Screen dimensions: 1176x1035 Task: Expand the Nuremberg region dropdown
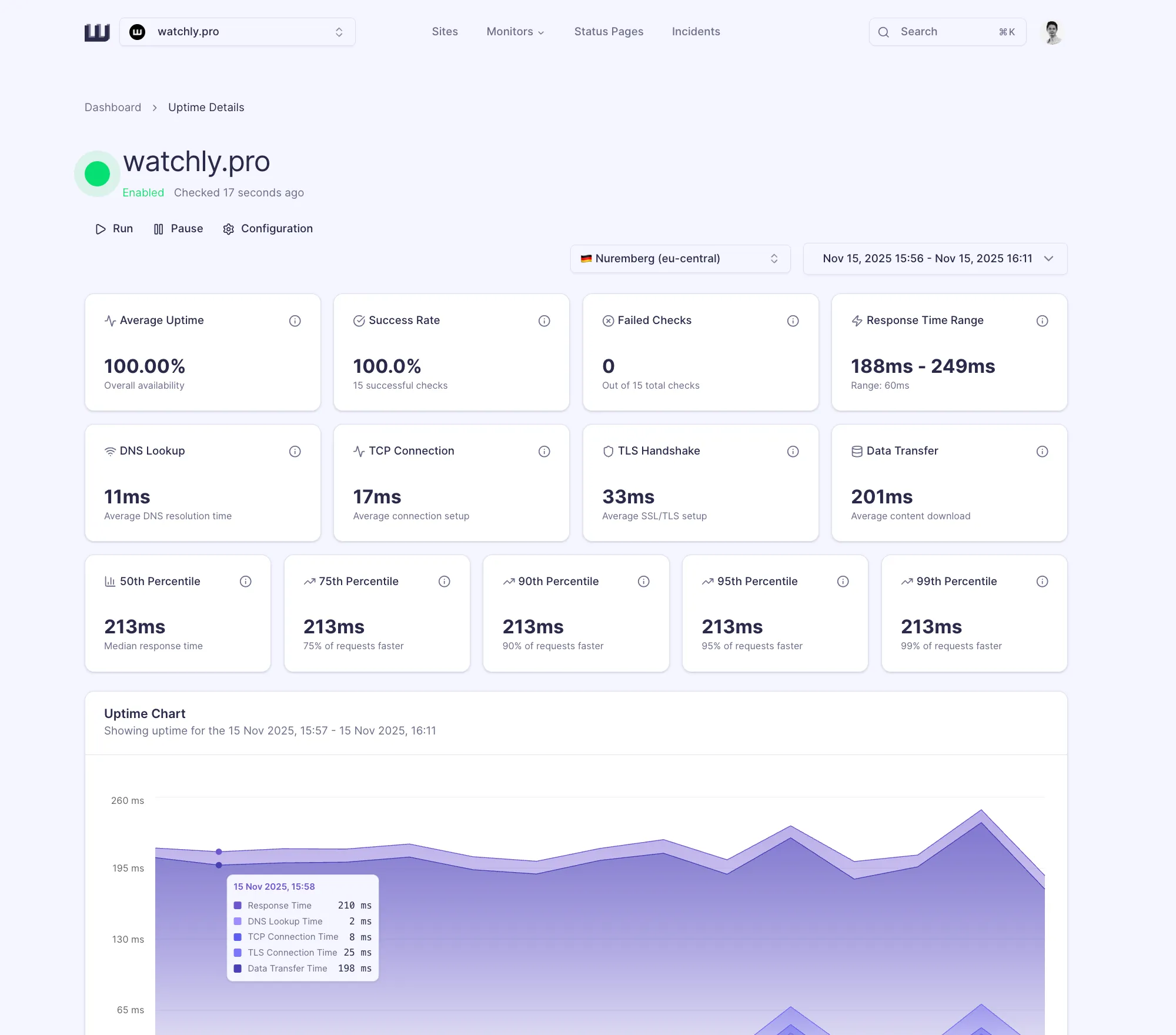pyautogui.click(x=680, y=259)
